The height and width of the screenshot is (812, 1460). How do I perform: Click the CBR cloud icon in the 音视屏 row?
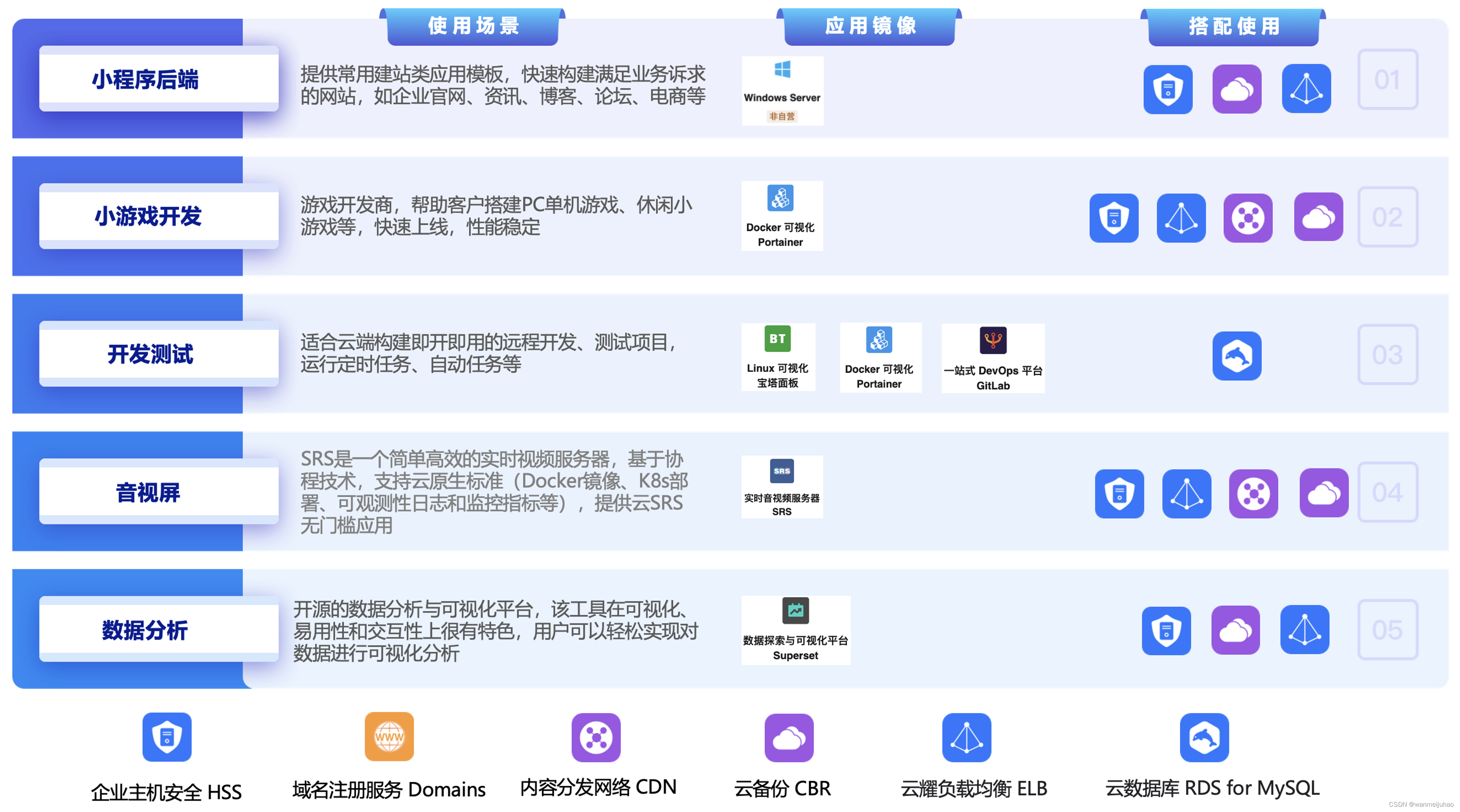[1324, 493]
